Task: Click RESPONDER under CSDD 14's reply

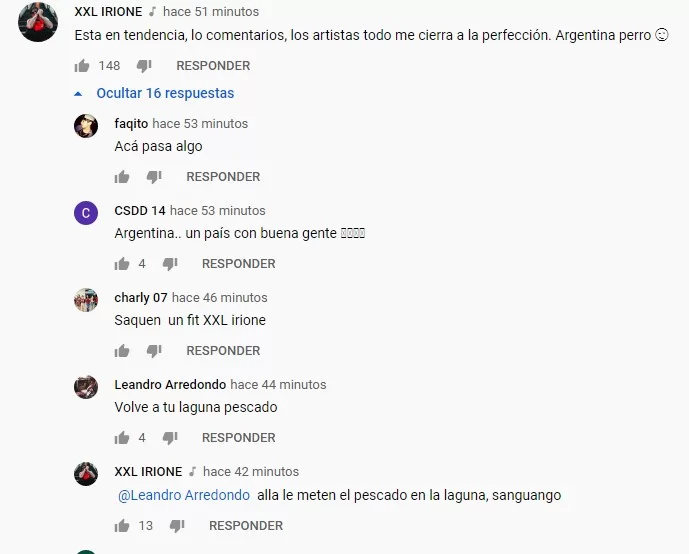Action: click(x=239, y=264)
